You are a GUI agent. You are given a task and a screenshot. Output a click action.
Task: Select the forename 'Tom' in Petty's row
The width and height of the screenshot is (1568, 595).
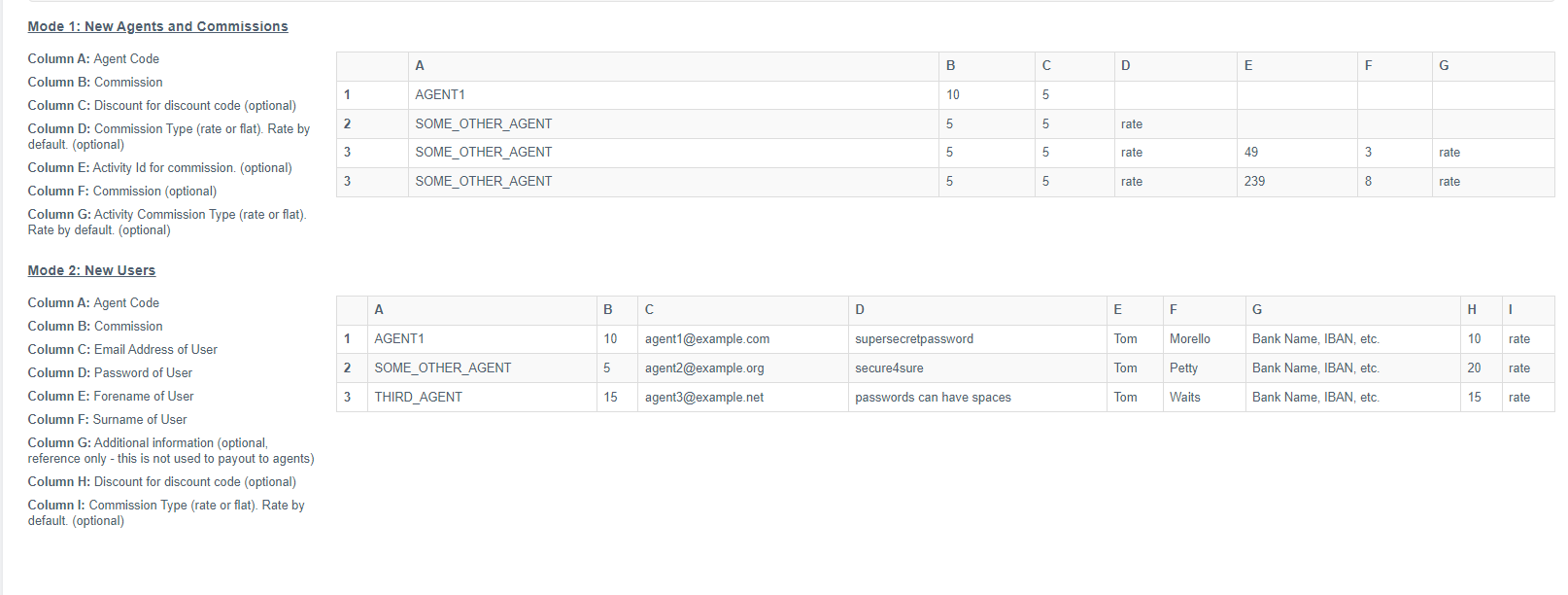pyautogui.click(x=1125, y=368)
